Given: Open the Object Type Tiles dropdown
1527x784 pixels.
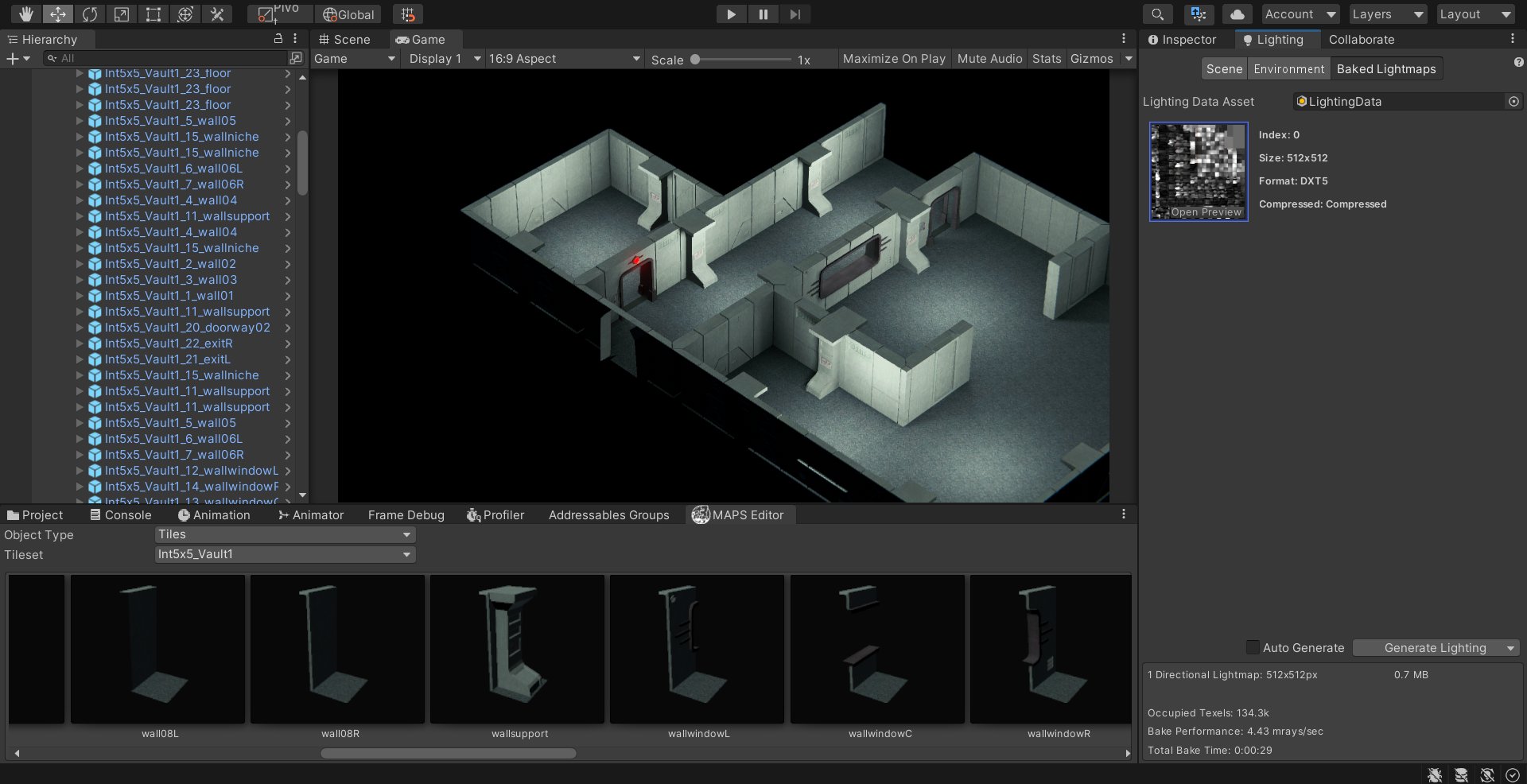Looking at the screenshot, I should click(x=285, y=534).
